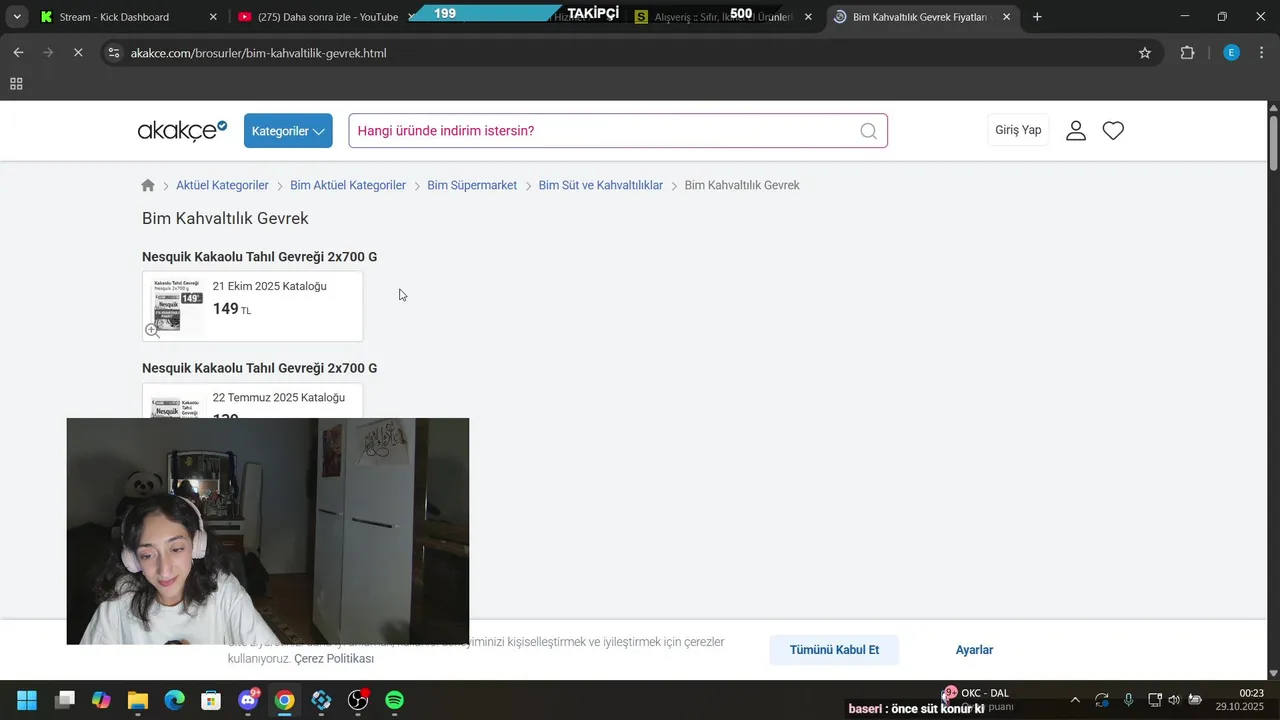The image size is (1280, 720).
Task: Open OBS Studio from the taskbar
Action: click(358, 700)
